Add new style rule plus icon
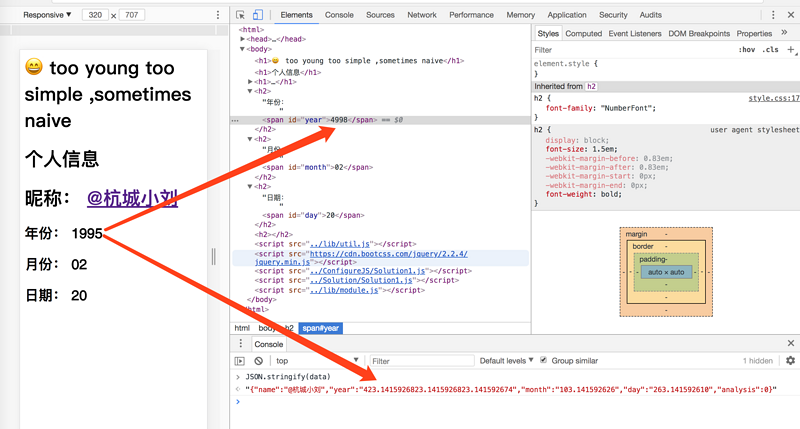 791,49
